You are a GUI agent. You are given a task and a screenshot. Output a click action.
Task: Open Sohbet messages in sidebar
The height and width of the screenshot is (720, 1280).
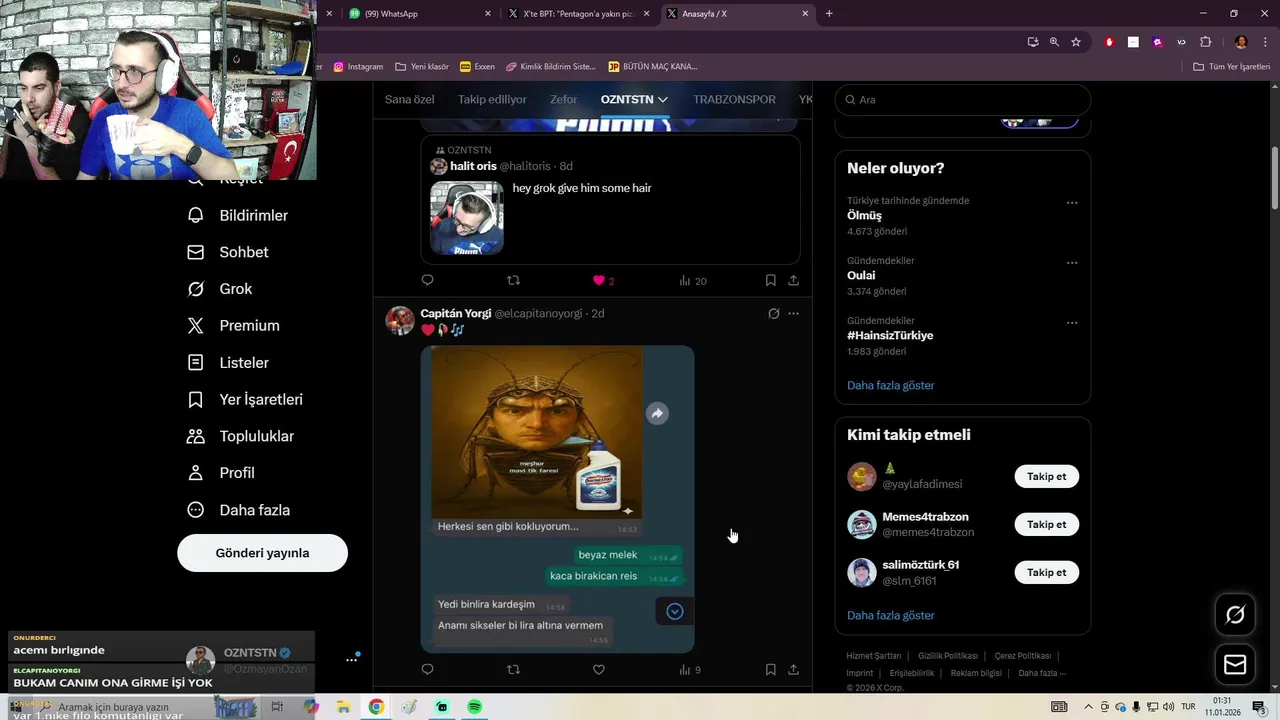pyautogui.click(x=228, y=252)
